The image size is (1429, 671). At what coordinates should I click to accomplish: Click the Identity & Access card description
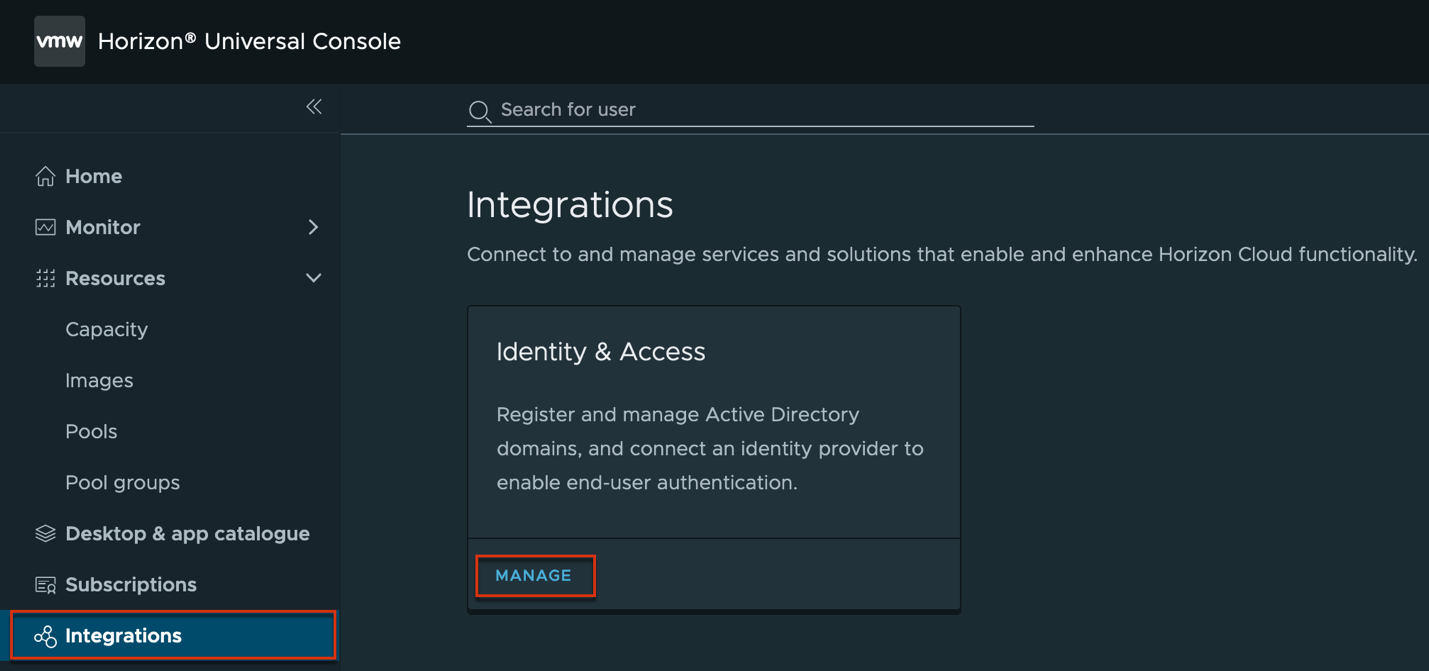pyautogui.click(x=710, y=448)
